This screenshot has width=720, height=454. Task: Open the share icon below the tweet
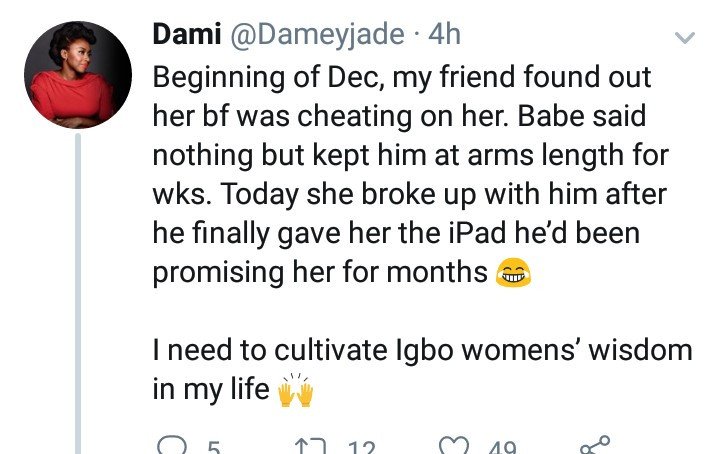pyautogui.click(x=595, y=444)
